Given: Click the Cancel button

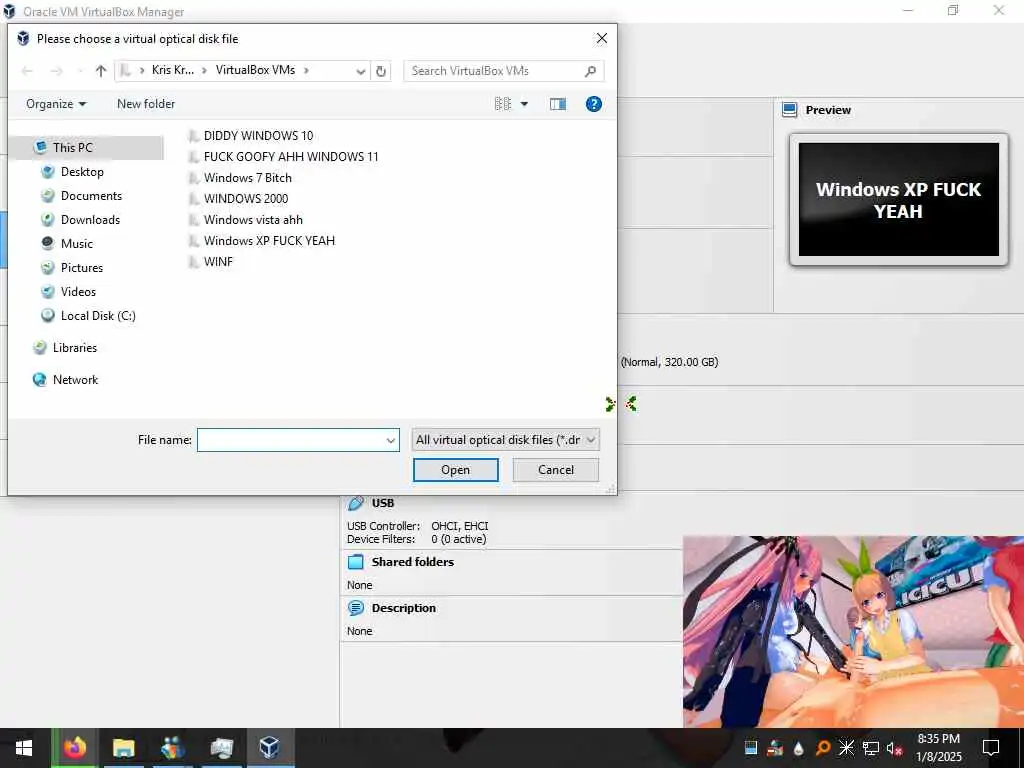Looking at the screenshot, I should pos(556,470).
